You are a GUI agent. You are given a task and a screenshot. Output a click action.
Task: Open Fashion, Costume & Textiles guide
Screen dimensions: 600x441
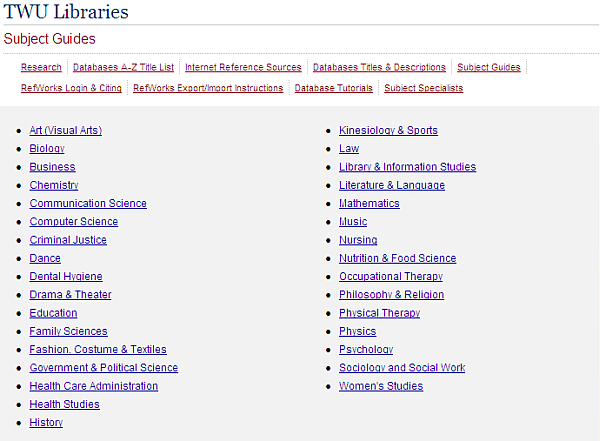pyautogui.click(x=98, y=350)
